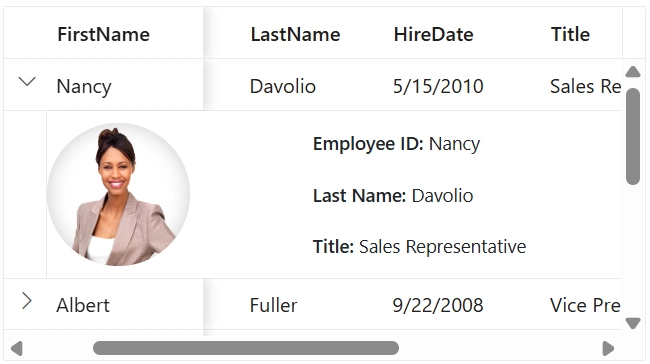
Task: Expand the Albert row details
Action: click(x=27, y=301)
